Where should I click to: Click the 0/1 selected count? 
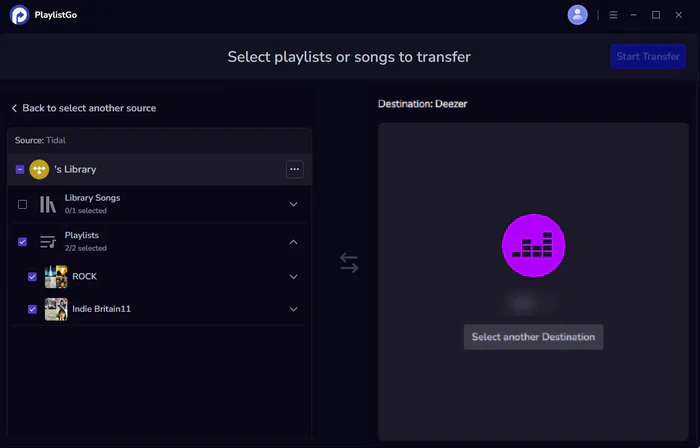point(86,211)
